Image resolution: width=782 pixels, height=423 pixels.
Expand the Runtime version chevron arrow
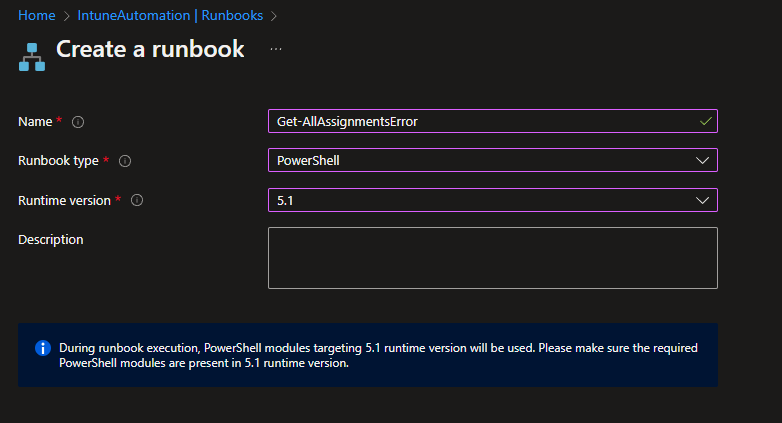click(703, 200)
